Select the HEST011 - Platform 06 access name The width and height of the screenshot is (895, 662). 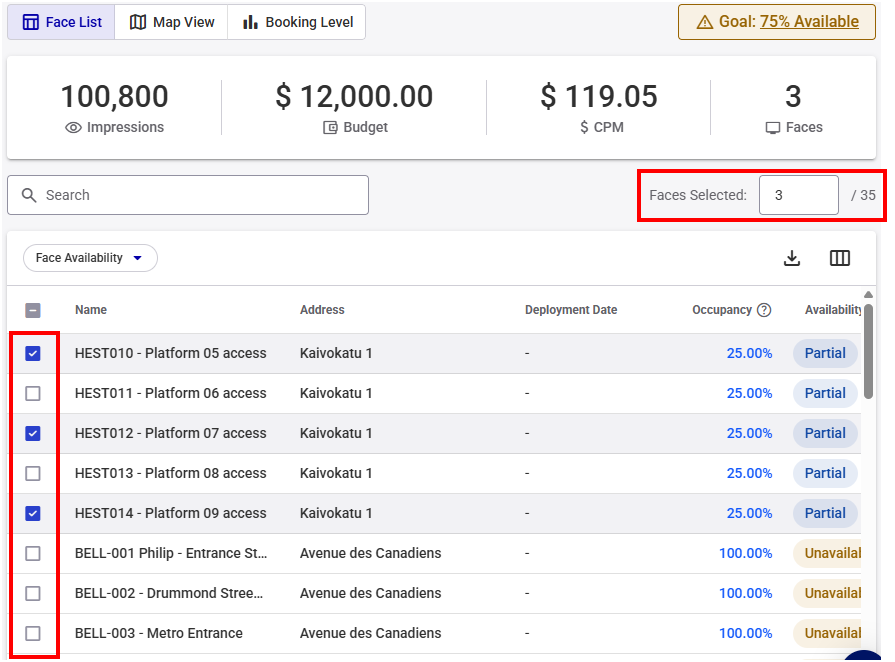tap(171, 393)
